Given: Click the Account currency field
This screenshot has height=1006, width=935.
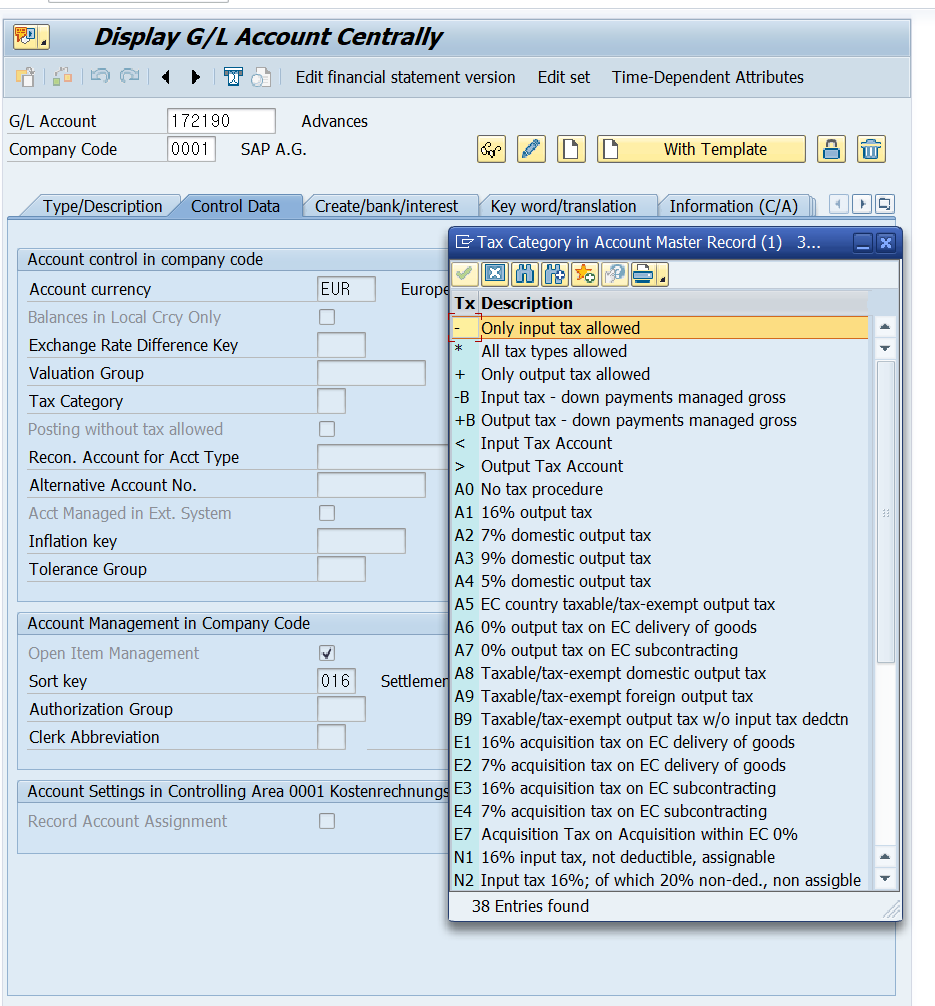Looking at the screenshot, I should (347, 289).
